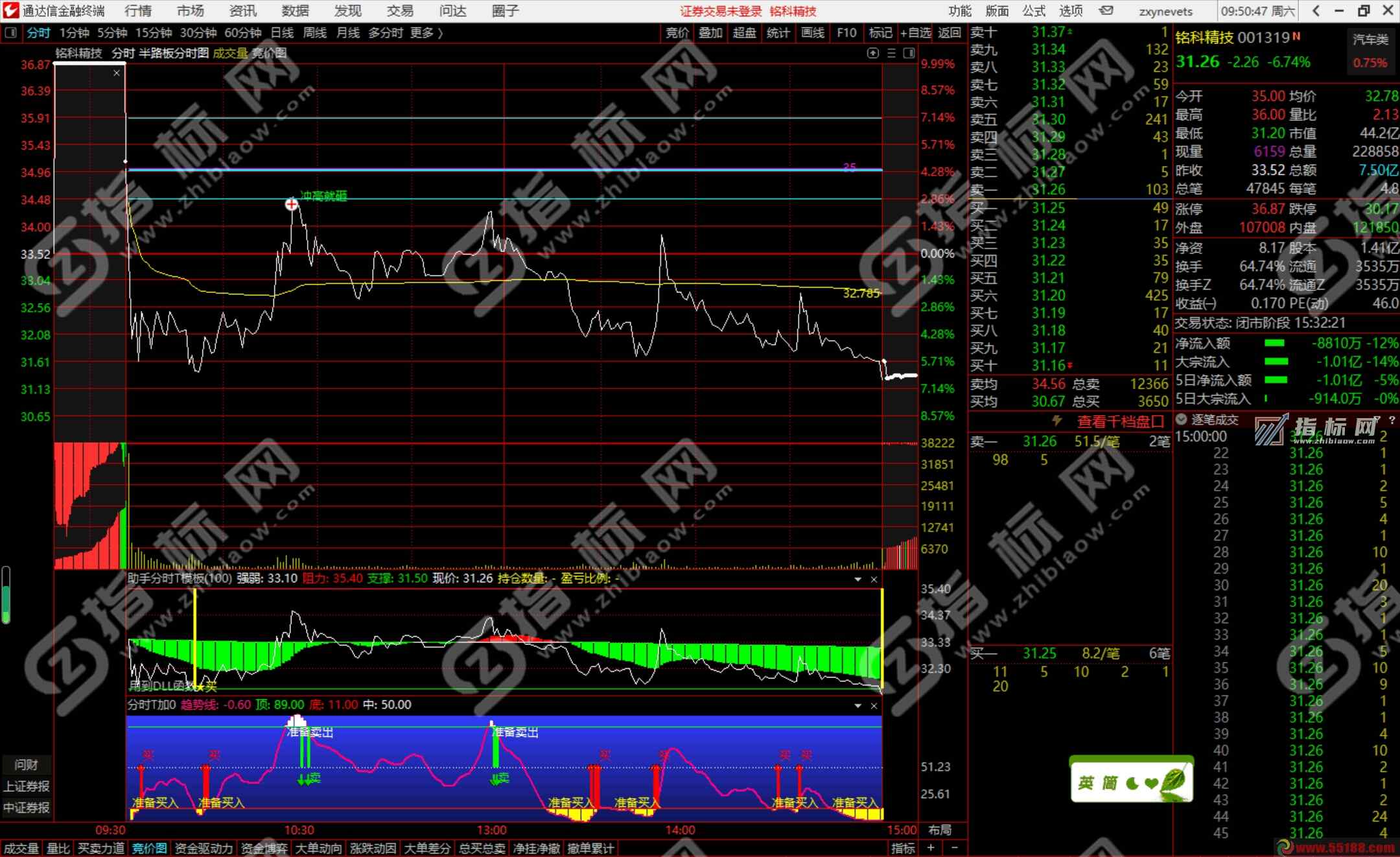Switch to the 日线 chart tab
The width and height of the screenshot is (1400, 857).
tap(282, 32)
